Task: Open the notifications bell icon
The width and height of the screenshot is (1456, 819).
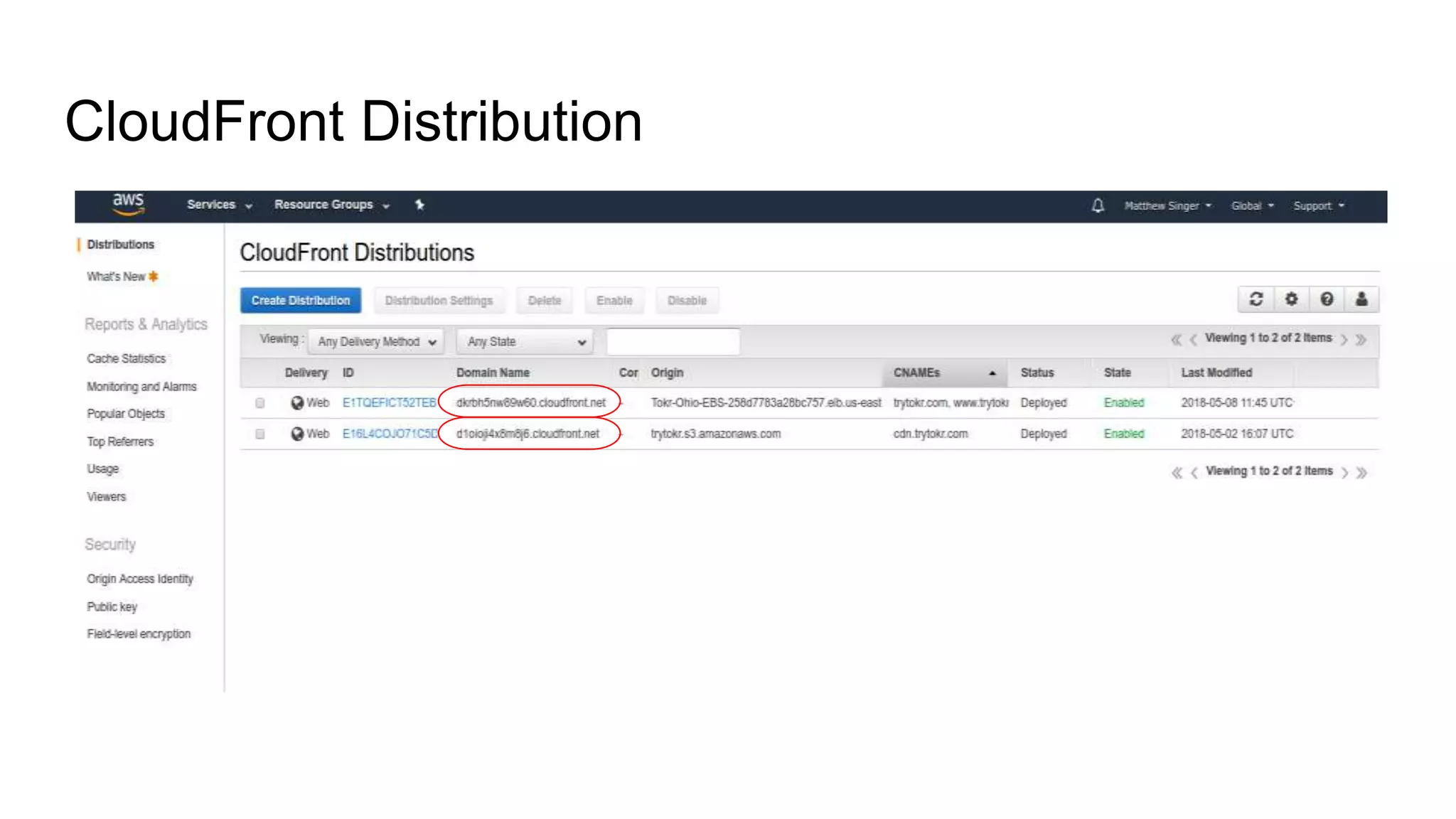Action: coord(1098,205)
